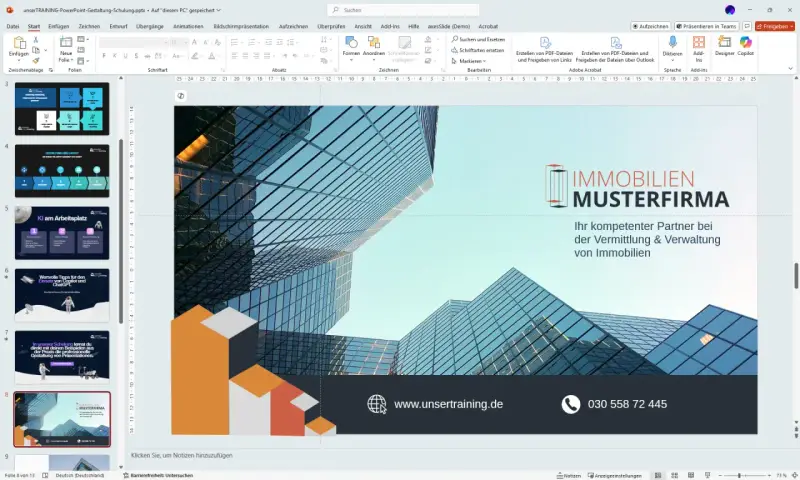Click Anzeigeeinstellungen in status bar

click(615, 475)
